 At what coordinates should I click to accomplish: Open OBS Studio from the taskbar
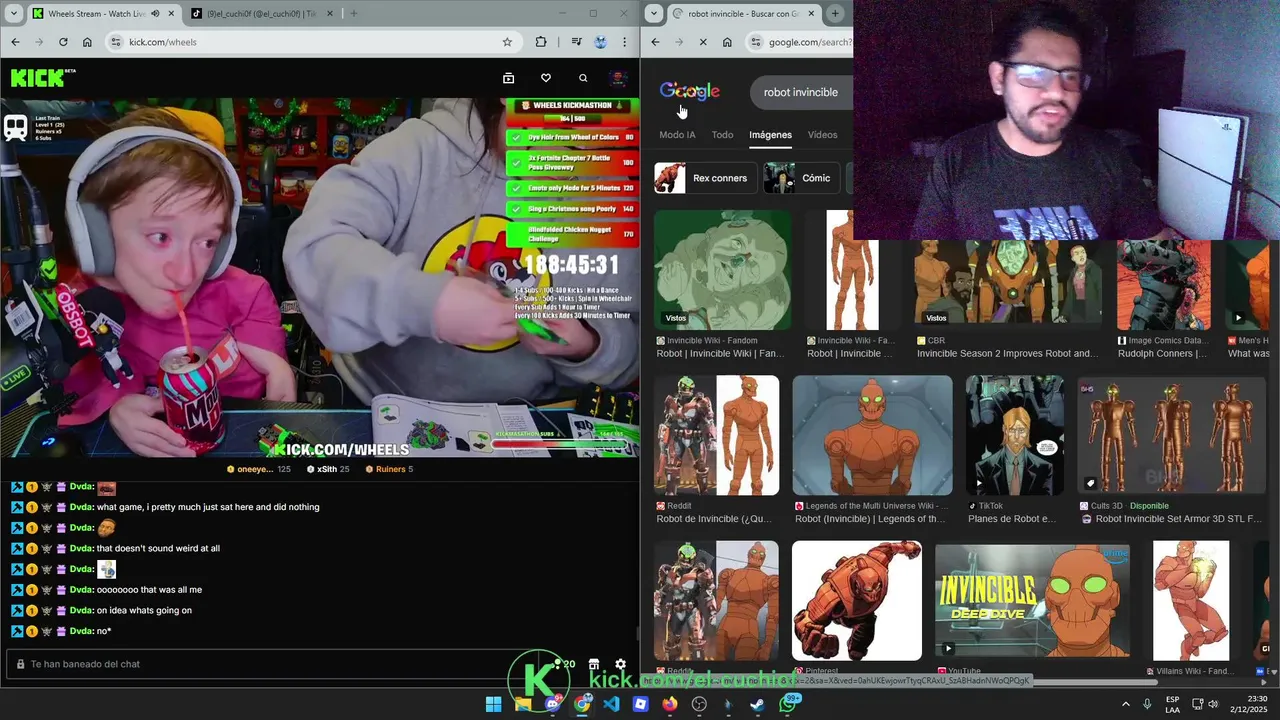[x=699, y=704]
